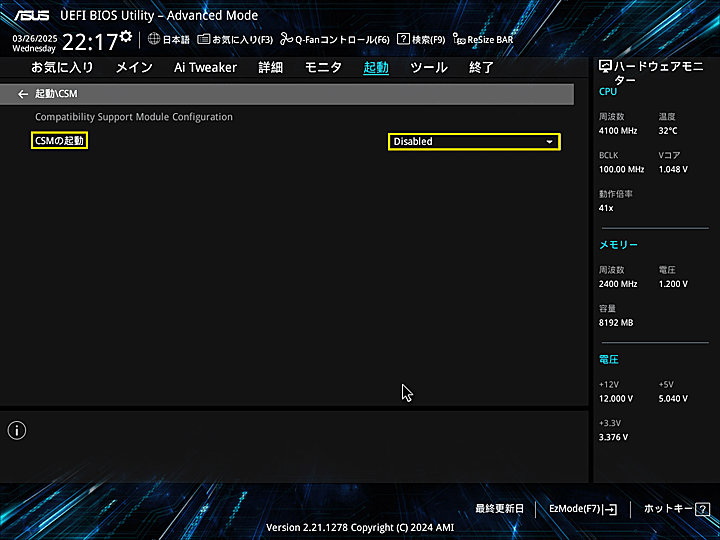This screenshot has width=720, height=540.
Task: Click the capacity 8192 MB value
Action: coord(616,323)
